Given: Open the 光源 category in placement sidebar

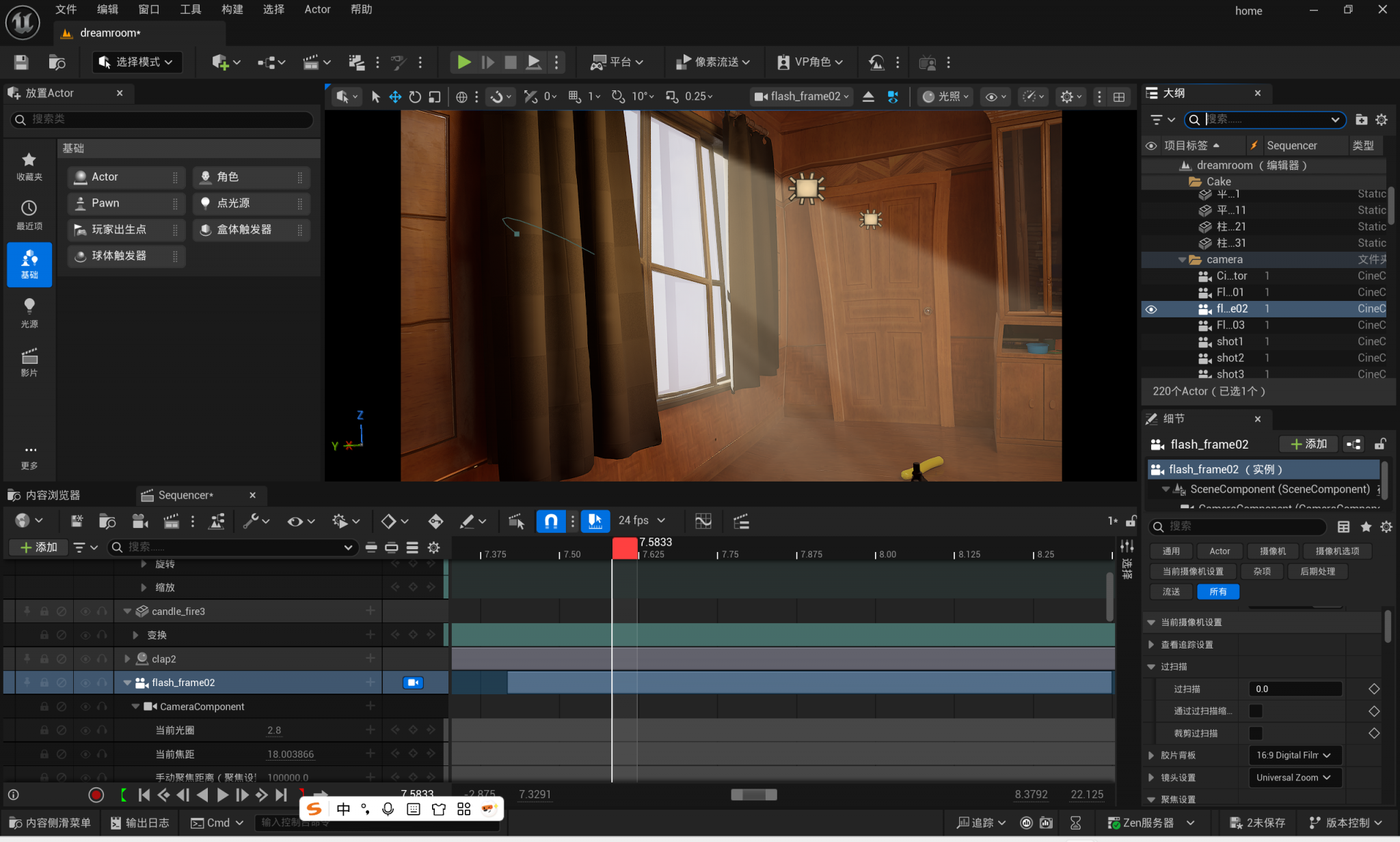Looking at the screenshot, I should pos(29,313).
